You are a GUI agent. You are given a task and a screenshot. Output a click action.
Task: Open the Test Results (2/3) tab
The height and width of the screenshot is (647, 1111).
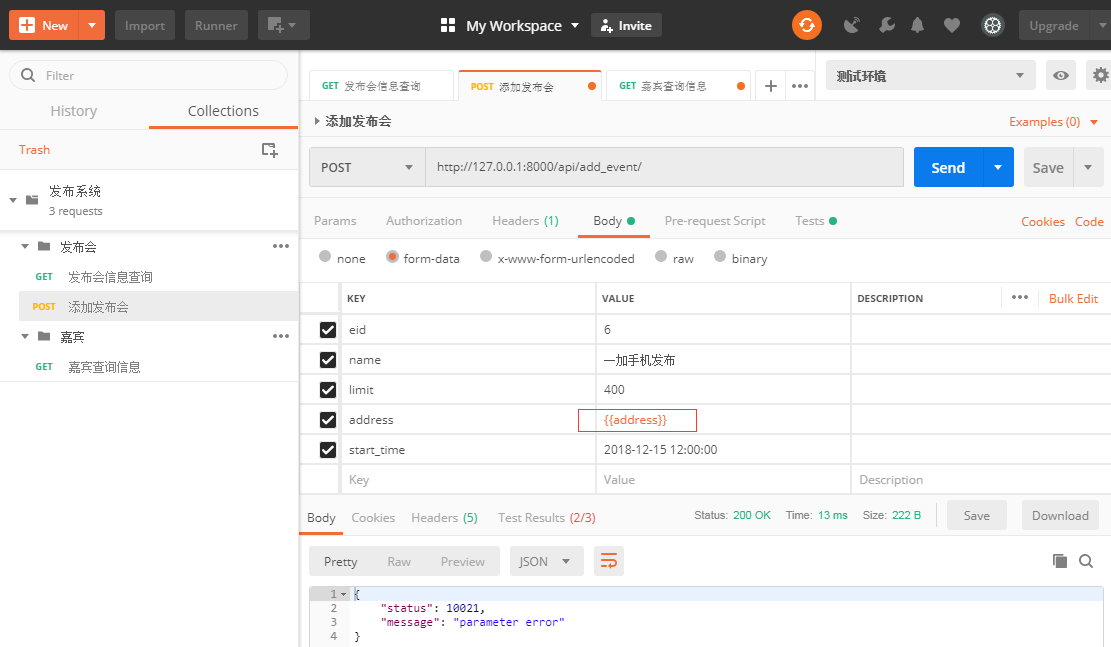point(546,518)
